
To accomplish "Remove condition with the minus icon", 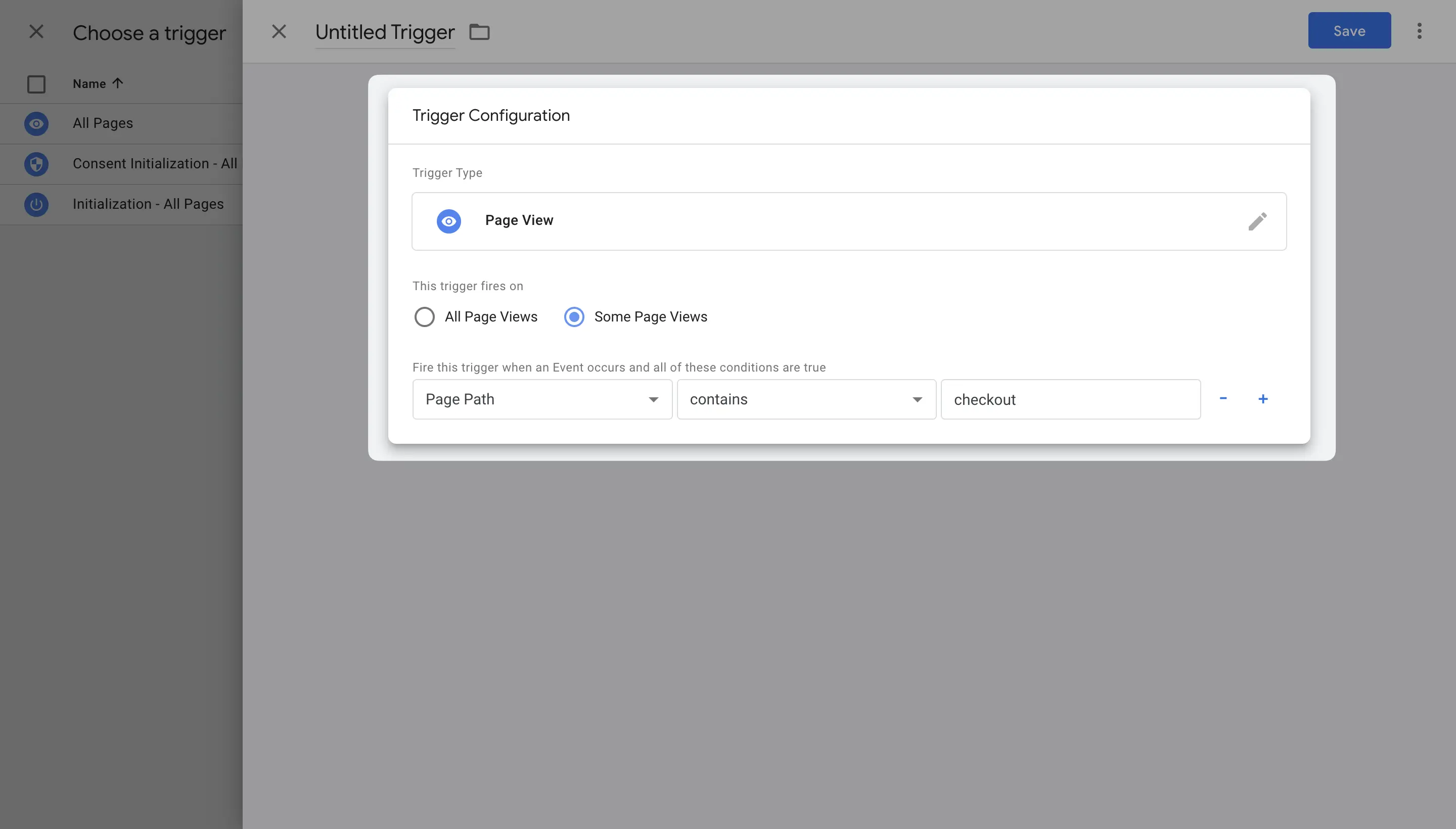I will (x=1223, y=398).
